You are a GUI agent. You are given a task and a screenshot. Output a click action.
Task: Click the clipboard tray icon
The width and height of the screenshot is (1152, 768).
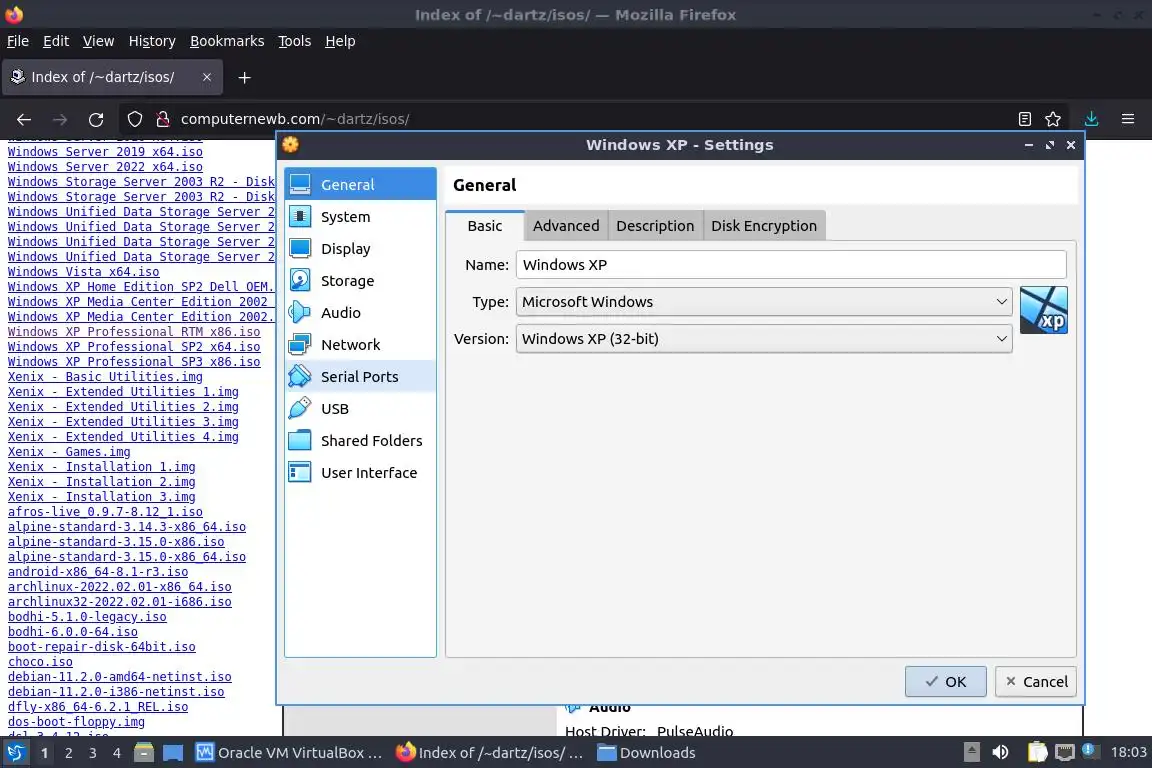pos(1037,753)
